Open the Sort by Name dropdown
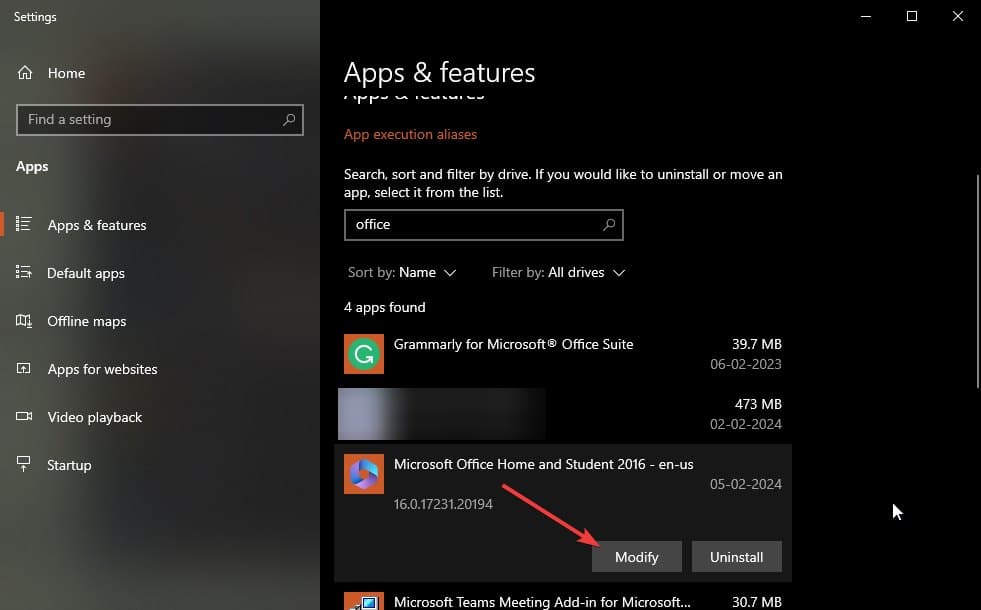Viewport: 981px width, 610px height. pos(402,272)
